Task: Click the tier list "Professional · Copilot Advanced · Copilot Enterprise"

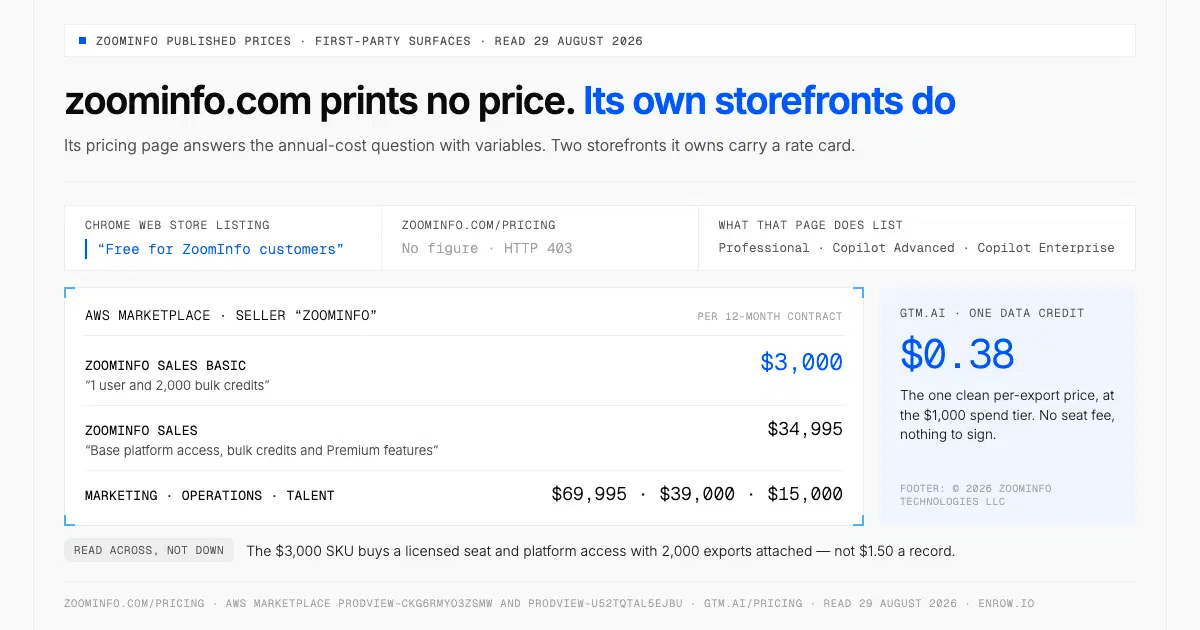Action: coord(916,248)
